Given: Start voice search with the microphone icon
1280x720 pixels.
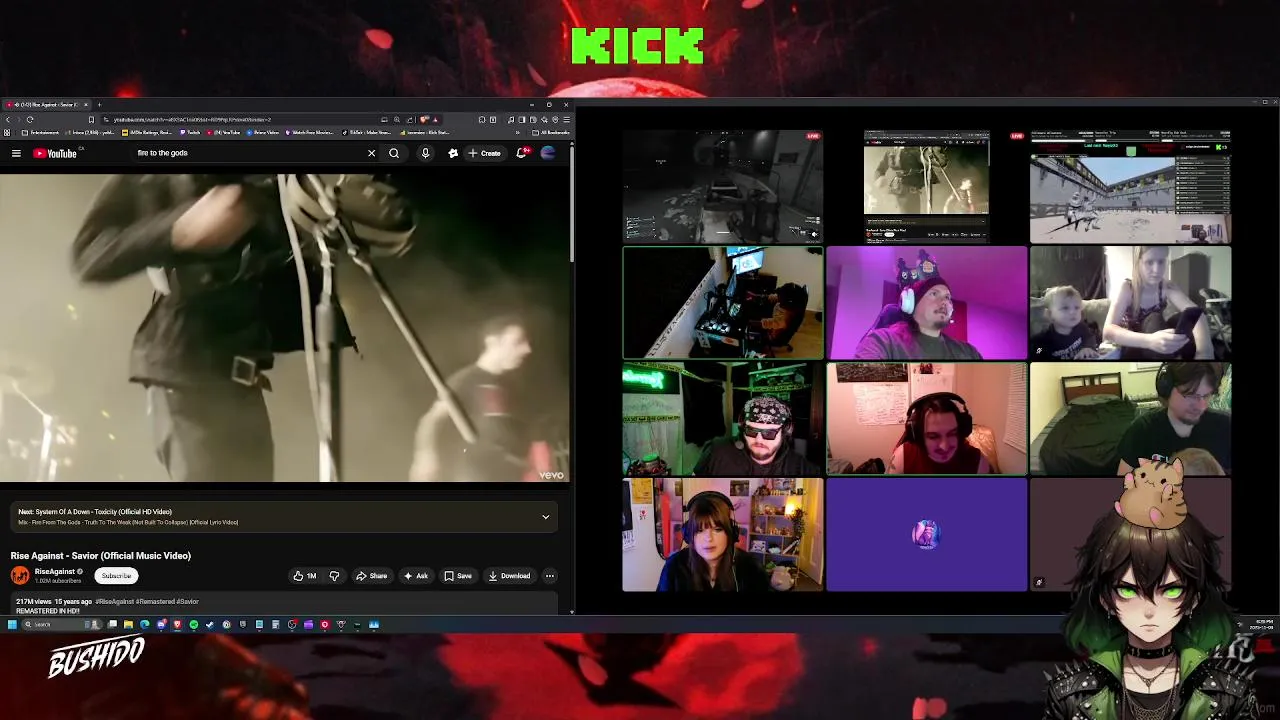Looking at the screenshot, I should tap(425, 153).
